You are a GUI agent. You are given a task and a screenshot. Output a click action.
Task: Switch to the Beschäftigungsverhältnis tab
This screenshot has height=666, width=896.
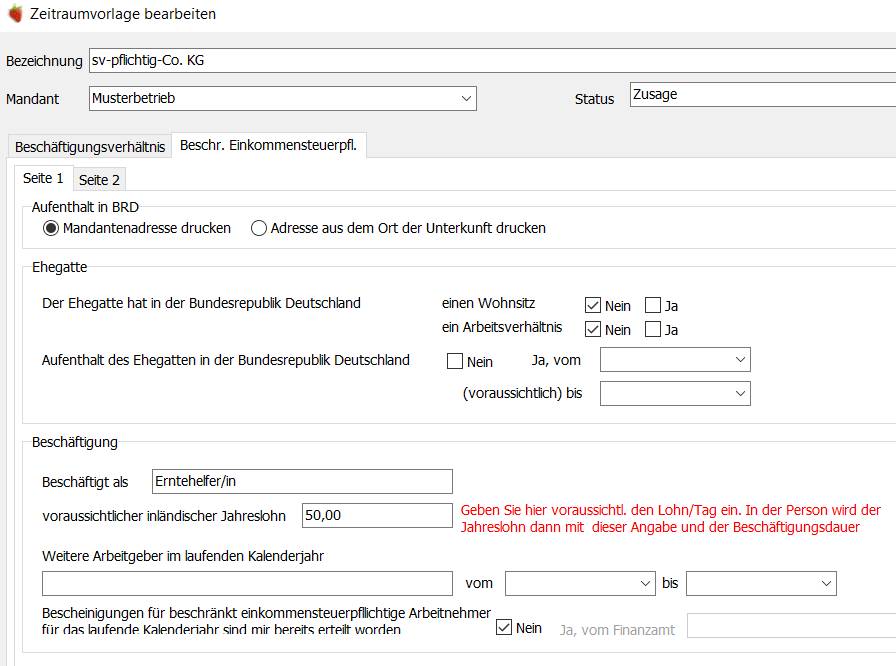[90, 147]
